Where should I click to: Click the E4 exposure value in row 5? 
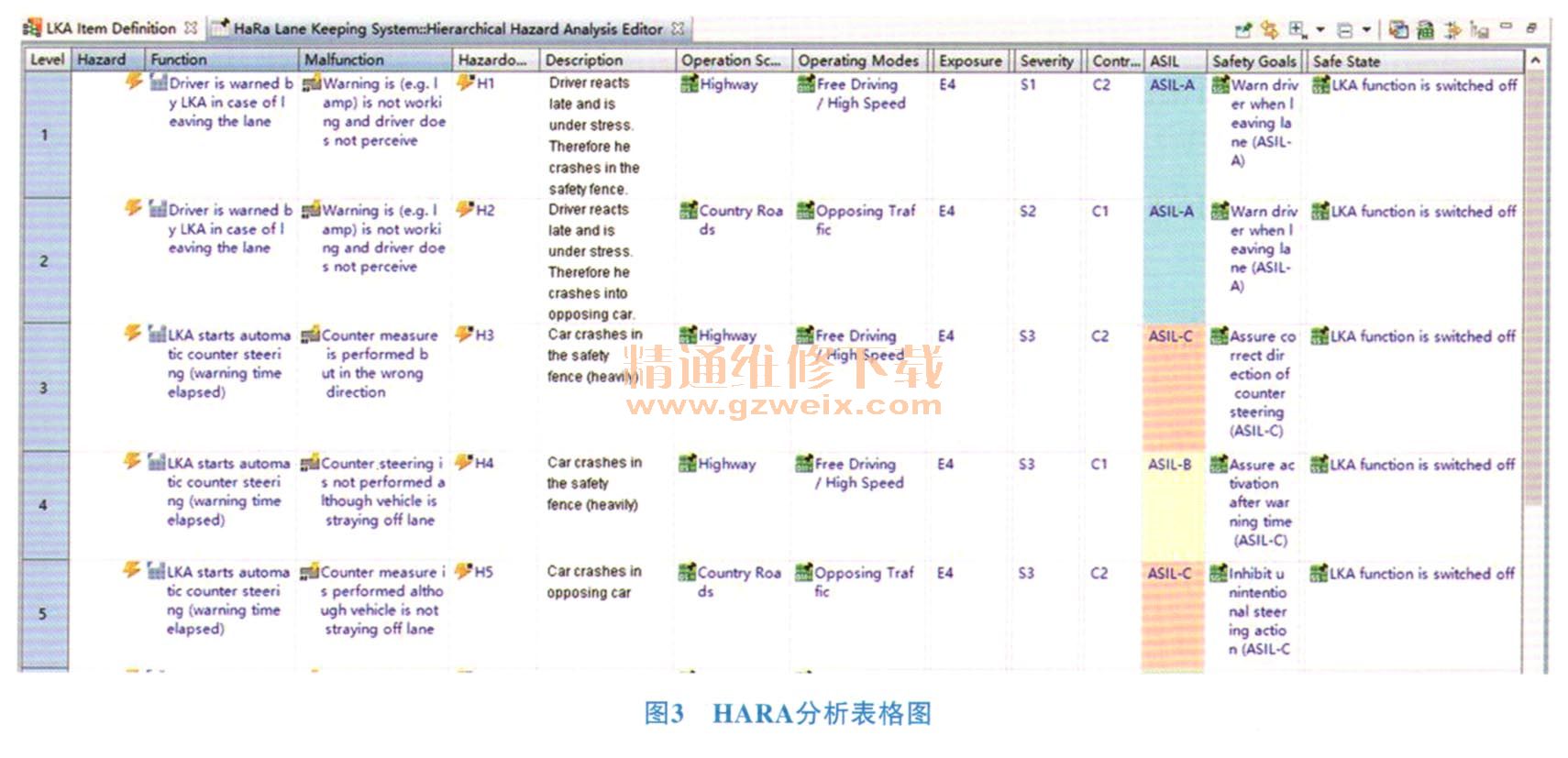(945, 573)
